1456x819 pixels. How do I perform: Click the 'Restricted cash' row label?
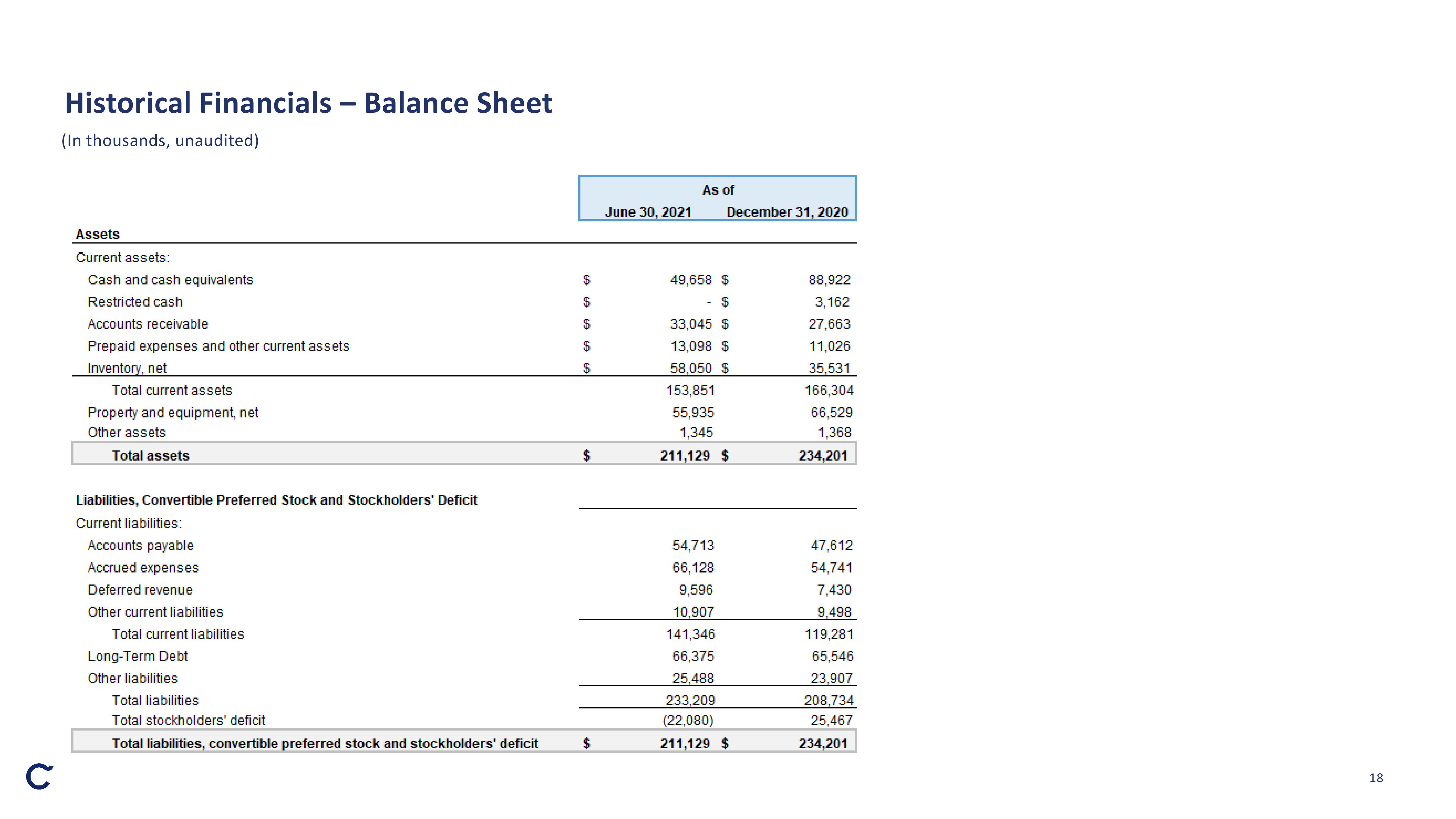click(x=135, y=302)
